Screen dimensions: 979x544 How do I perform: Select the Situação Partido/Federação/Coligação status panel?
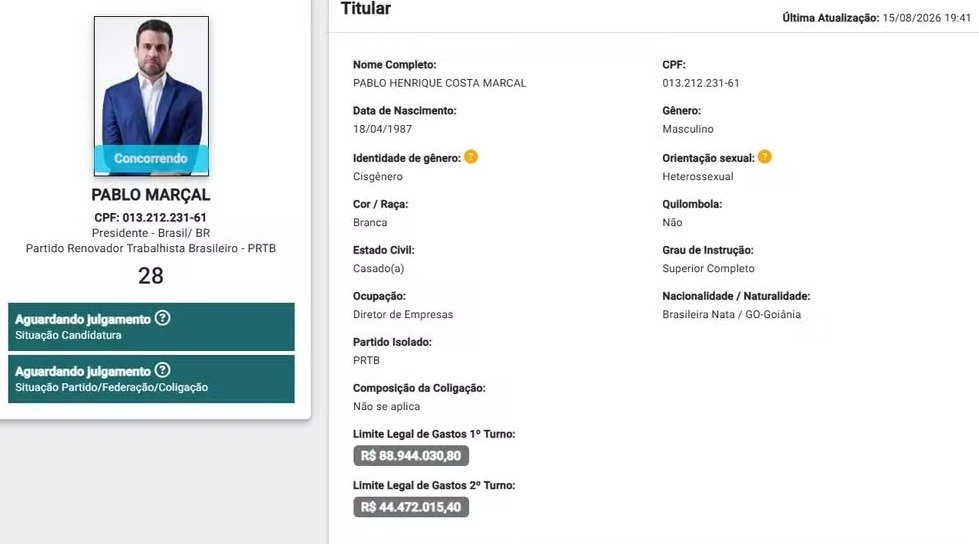(x=151, y=379)
